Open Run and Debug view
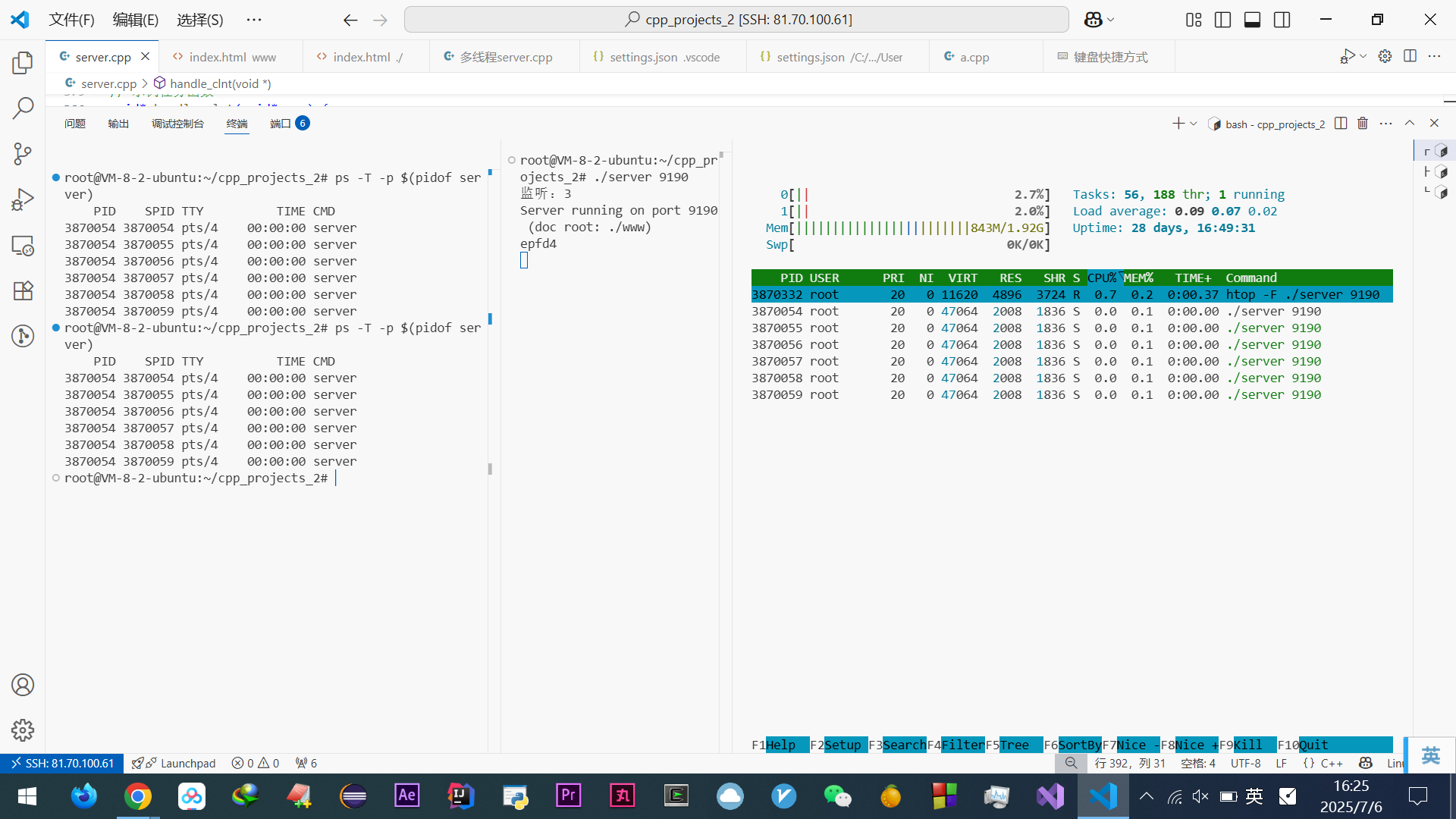The height and width of the screenshot is (819, 1456). pos(23,199)
